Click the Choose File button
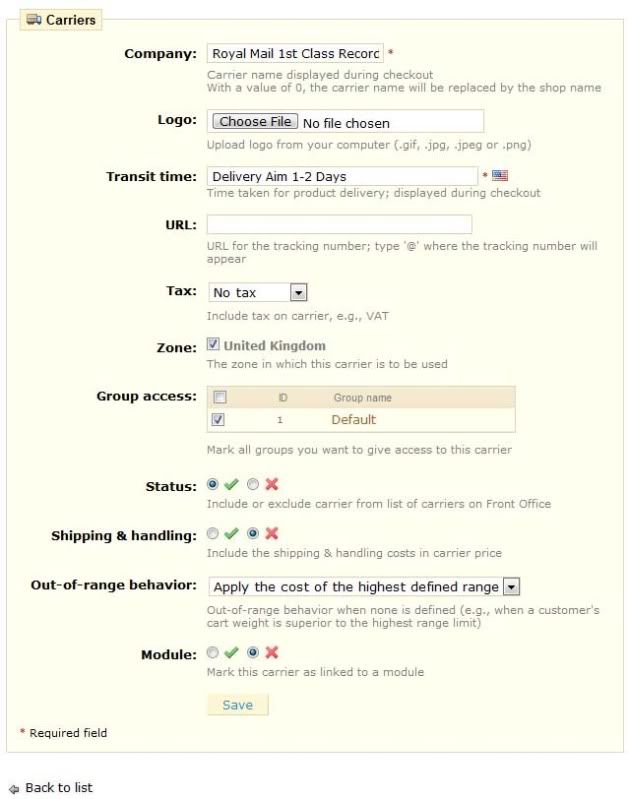Image resolution: width=628 pixels, height=799 pixels. pos(255,122)
